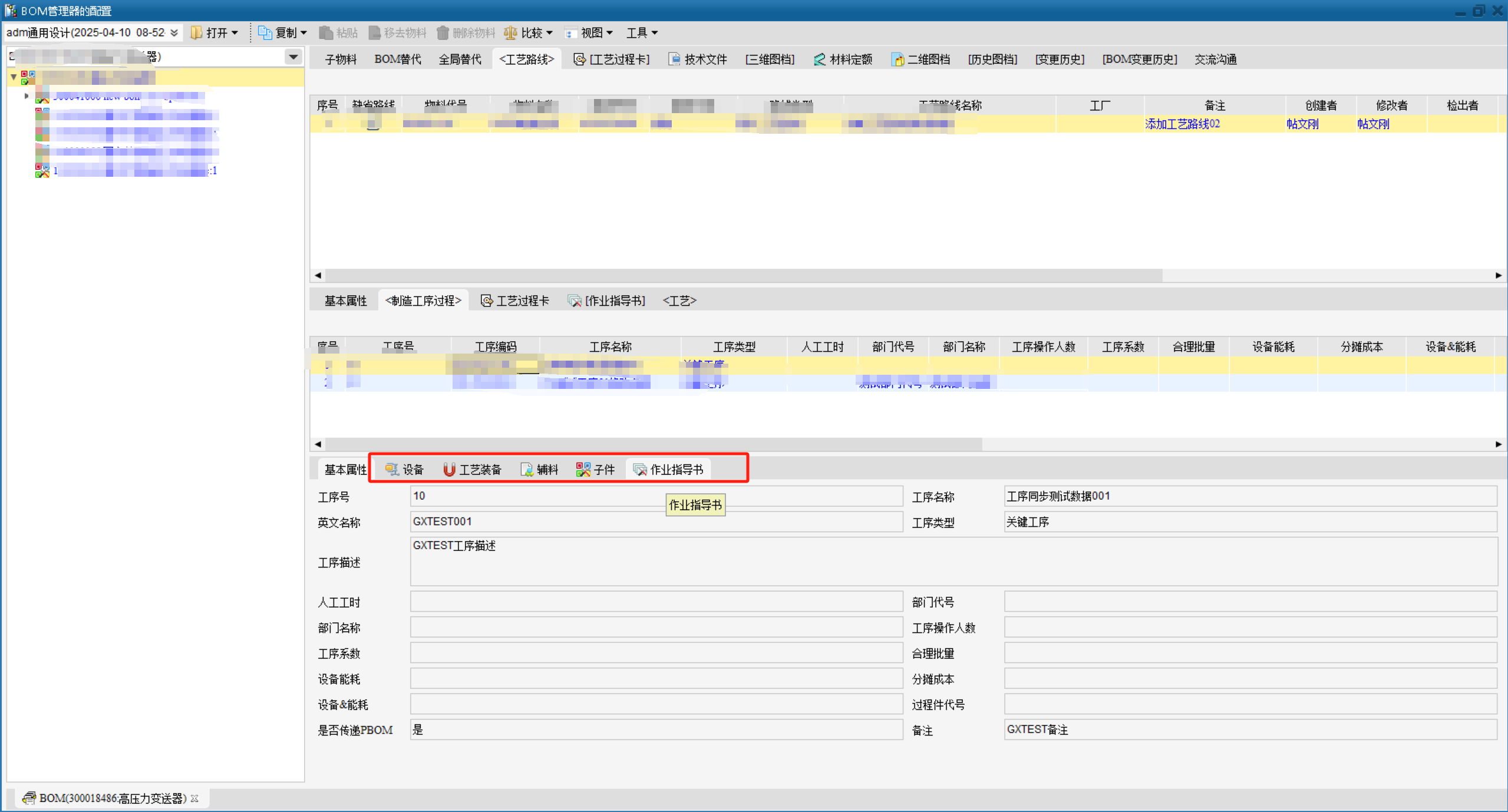This screenshot has width=1508, height=812.
Task: Click the 复制 copy icon in toolbar
Action: click(x=265, y=33)
